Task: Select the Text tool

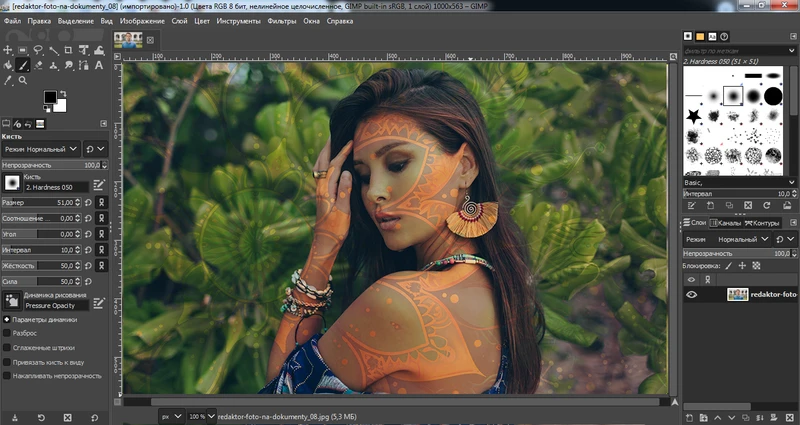Action: (99, 65)
